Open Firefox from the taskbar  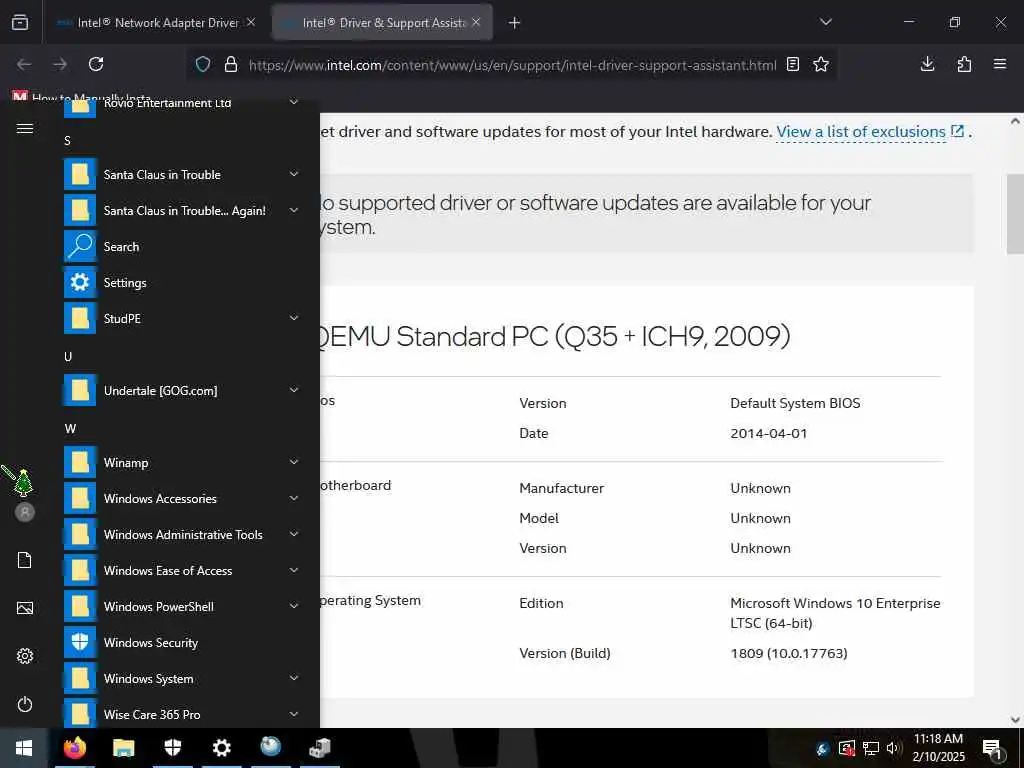pos(74,748)
